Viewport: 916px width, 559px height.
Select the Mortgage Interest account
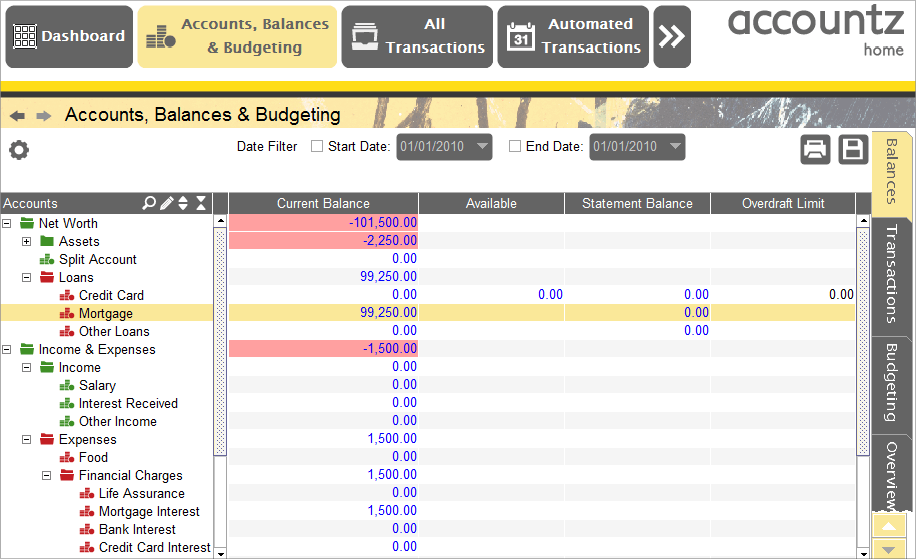(149, 512)
